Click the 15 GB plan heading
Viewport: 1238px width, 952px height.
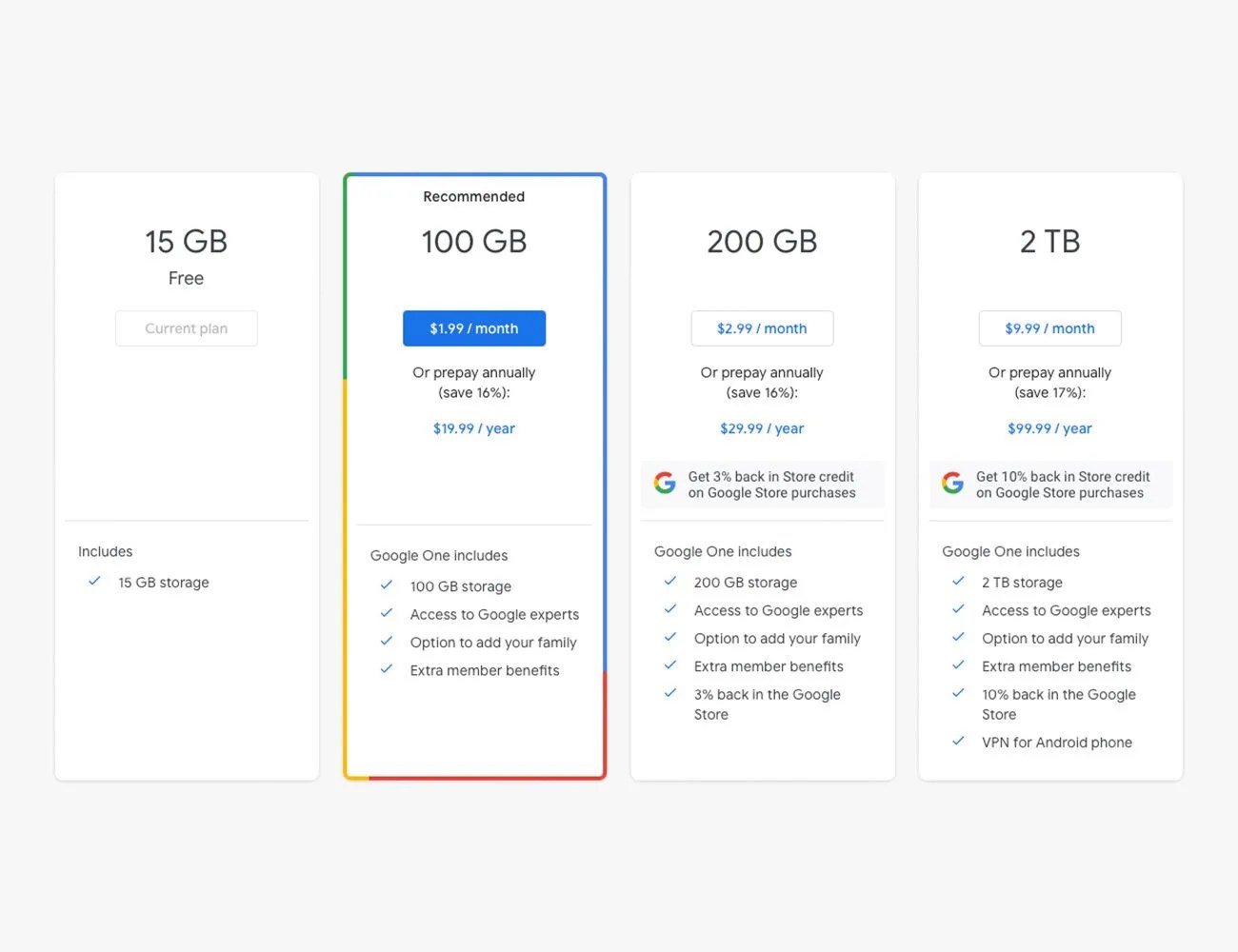186,242
